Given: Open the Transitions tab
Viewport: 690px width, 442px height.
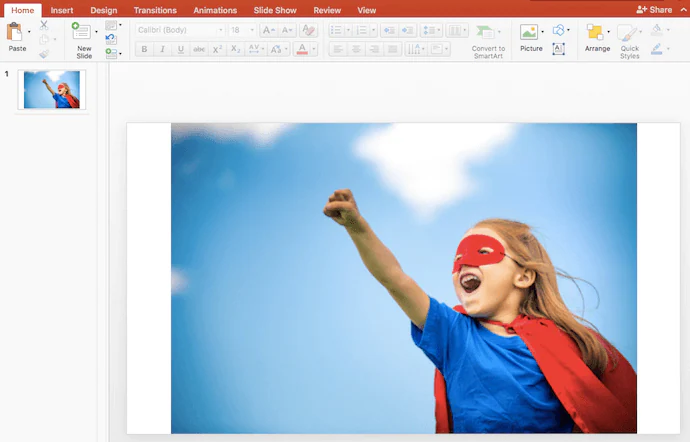Looking at the screenshot, I should pos(155,10).
